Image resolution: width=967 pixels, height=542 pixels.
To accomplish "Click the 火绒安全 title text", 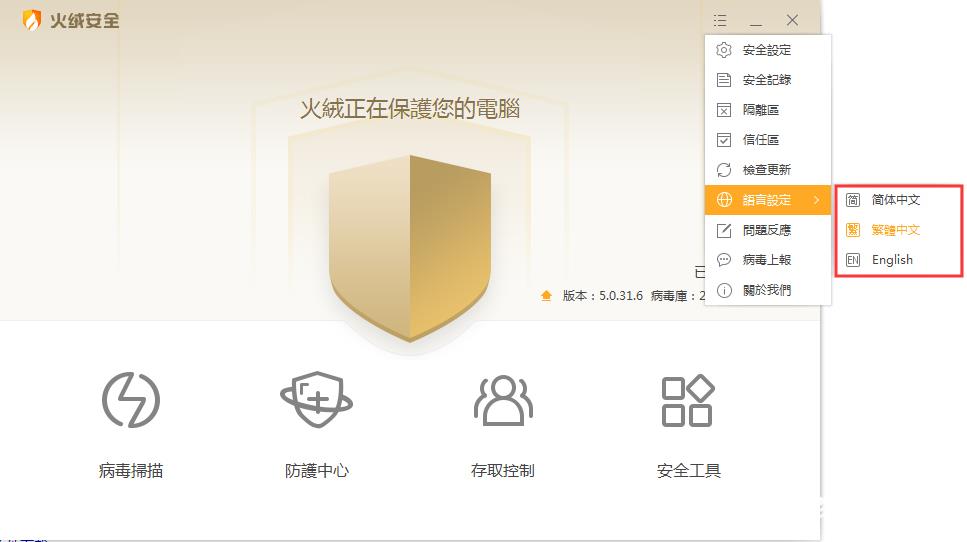I will pyautogui.click(x=84, y=20).
